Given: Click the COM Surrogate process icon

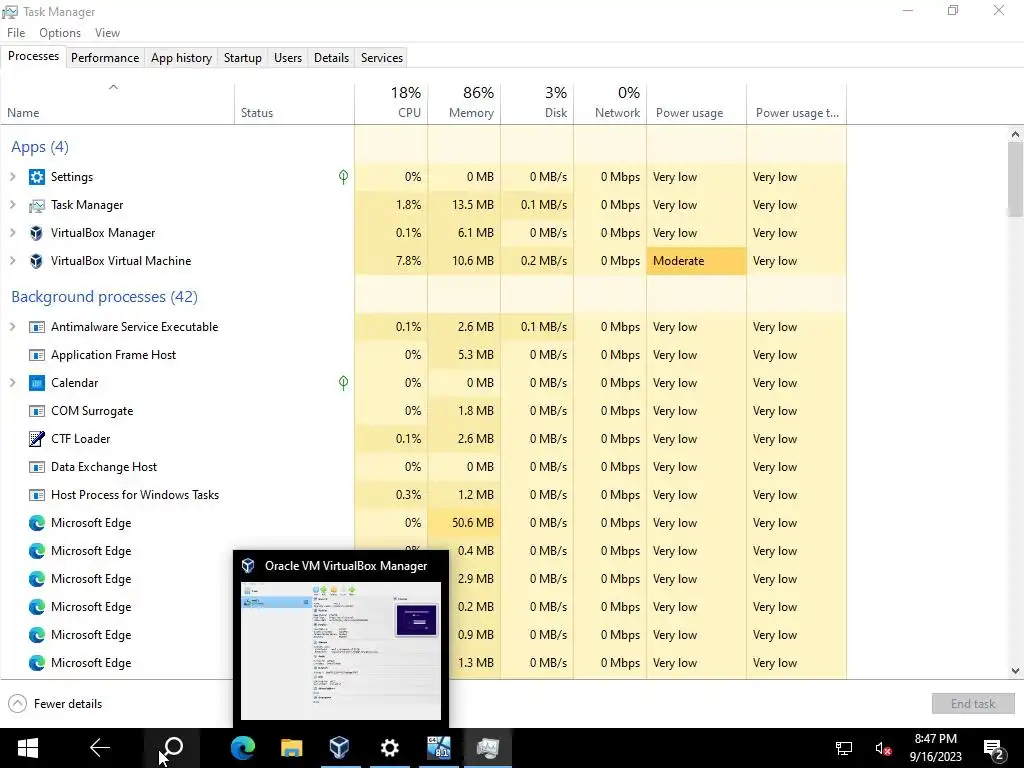Looking at the screenshot, I should [x=37, y=411].
